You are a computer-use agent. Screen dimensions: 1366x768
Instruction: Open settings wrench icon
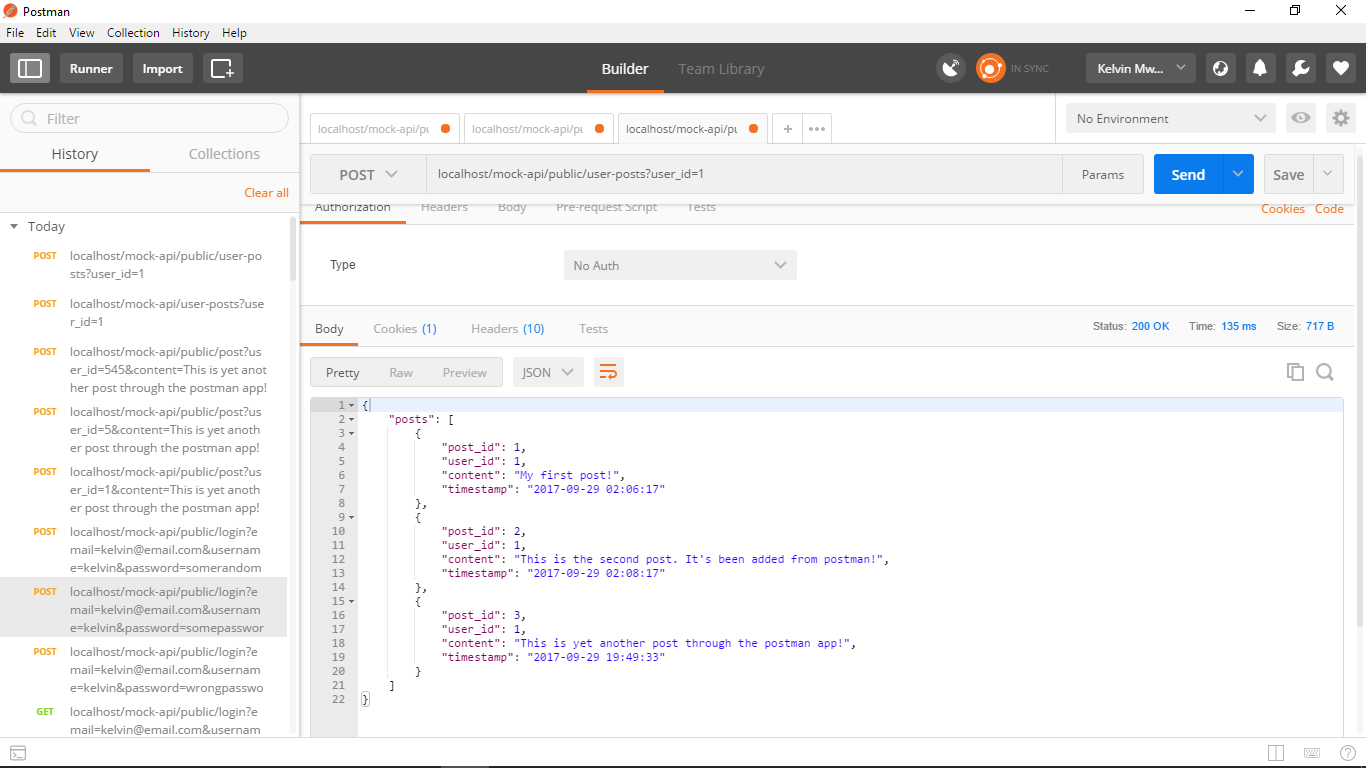(1300, 68)
